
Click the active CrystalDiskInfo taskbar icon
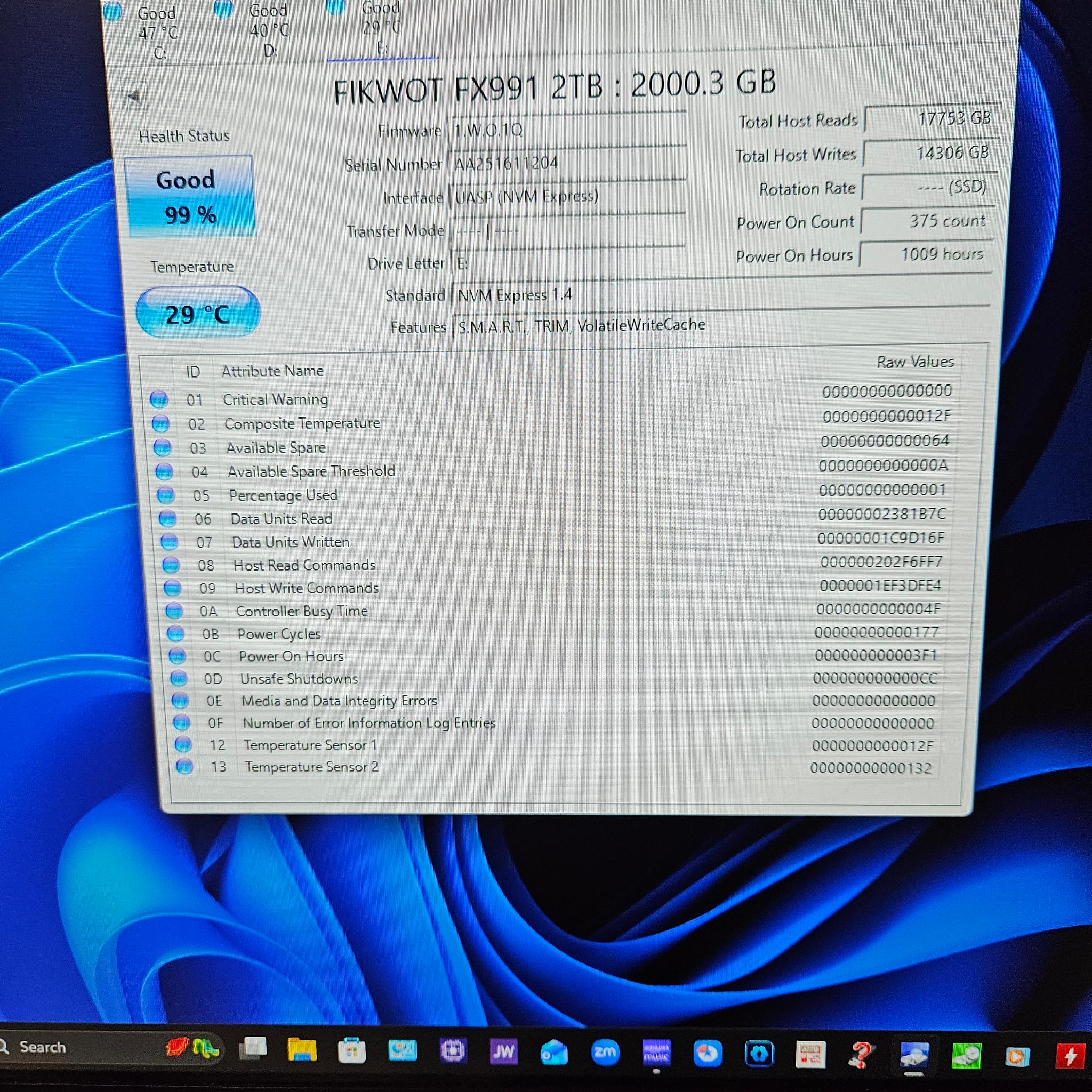tap(914, 1055)
